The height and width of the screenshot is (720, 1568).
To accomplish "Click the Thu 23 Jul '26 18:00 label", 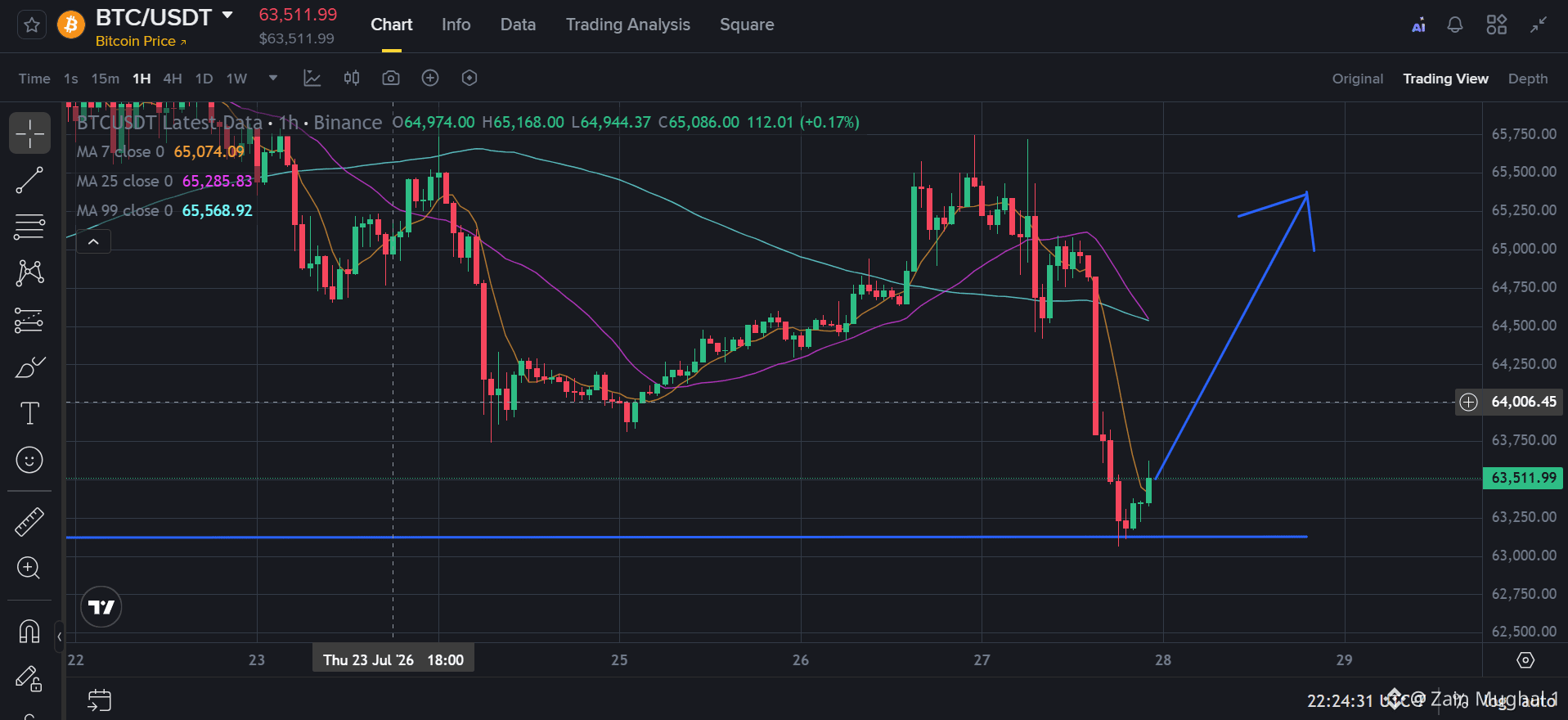I will tap(393, 659).
